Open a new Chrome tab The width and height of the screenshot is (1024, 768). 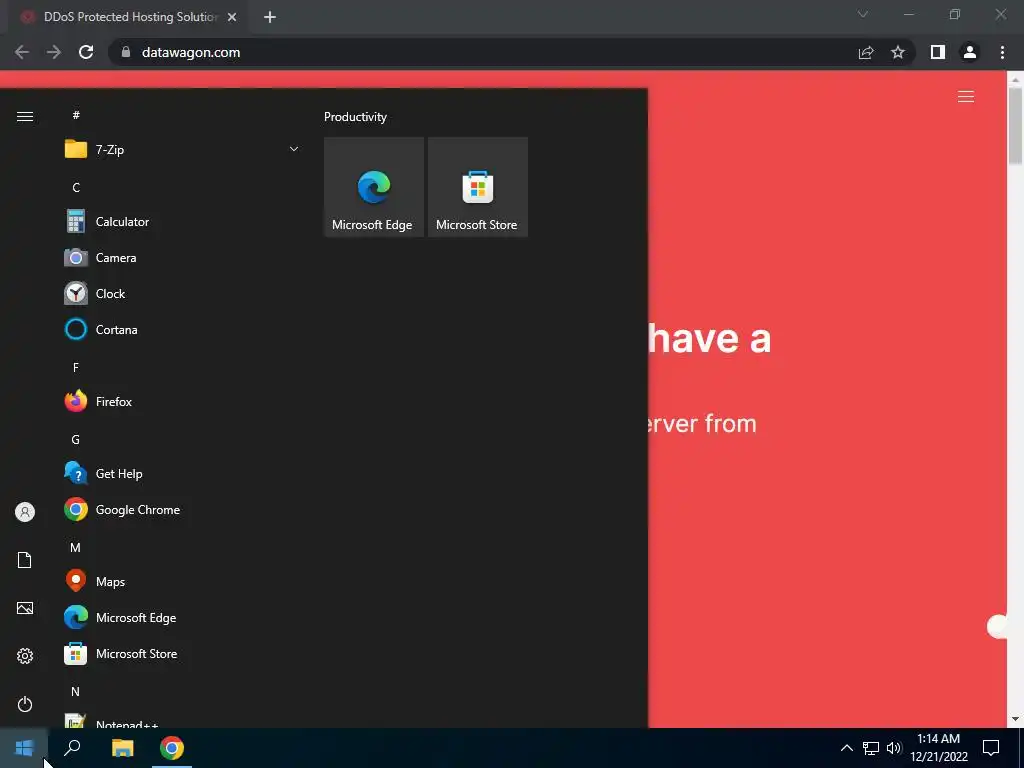click(x=270, y=17)
